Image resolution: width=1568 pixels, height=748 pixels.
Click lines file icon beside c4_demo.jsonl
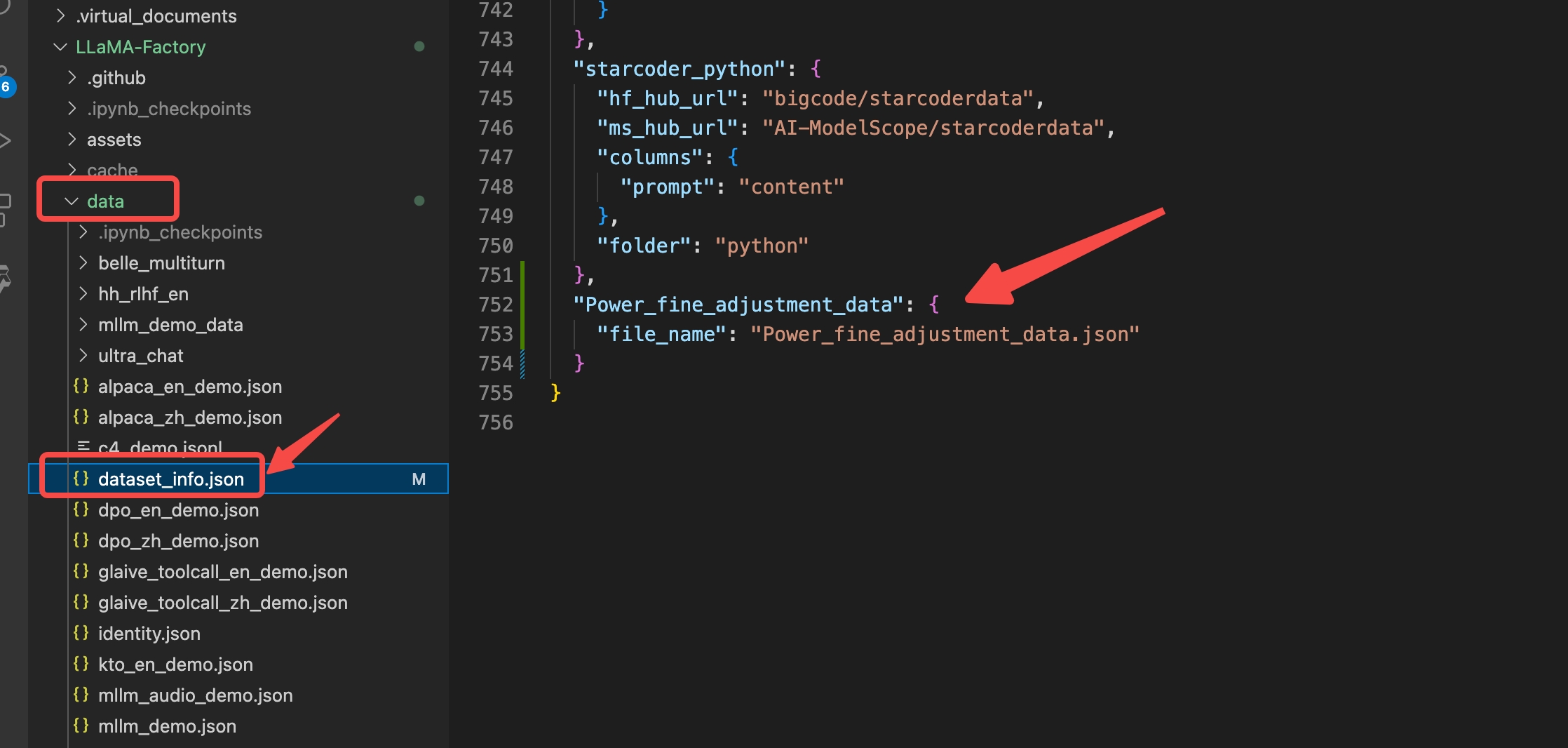83,447
